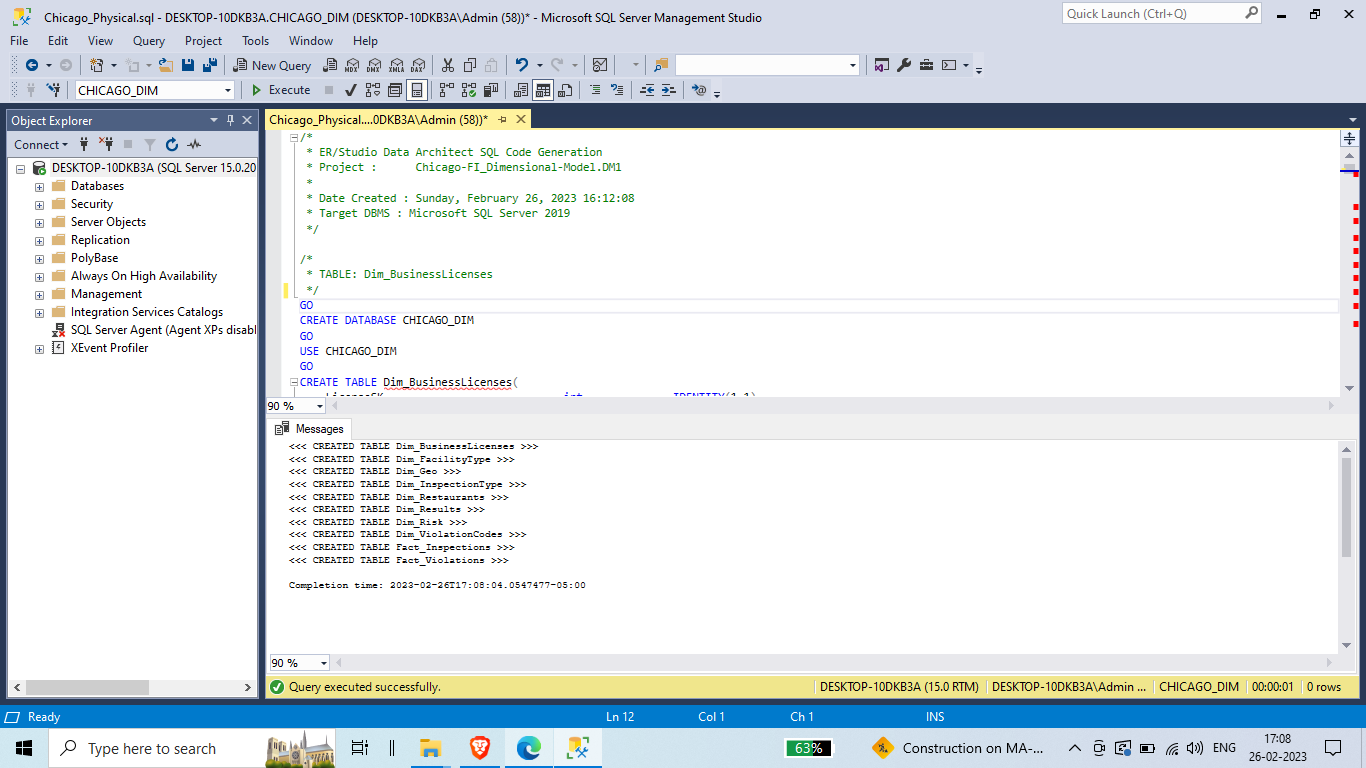The height and width of the screenshot is (768, 1366).
Task: Toggle Results to Text mode
Action: coord(520,90)
